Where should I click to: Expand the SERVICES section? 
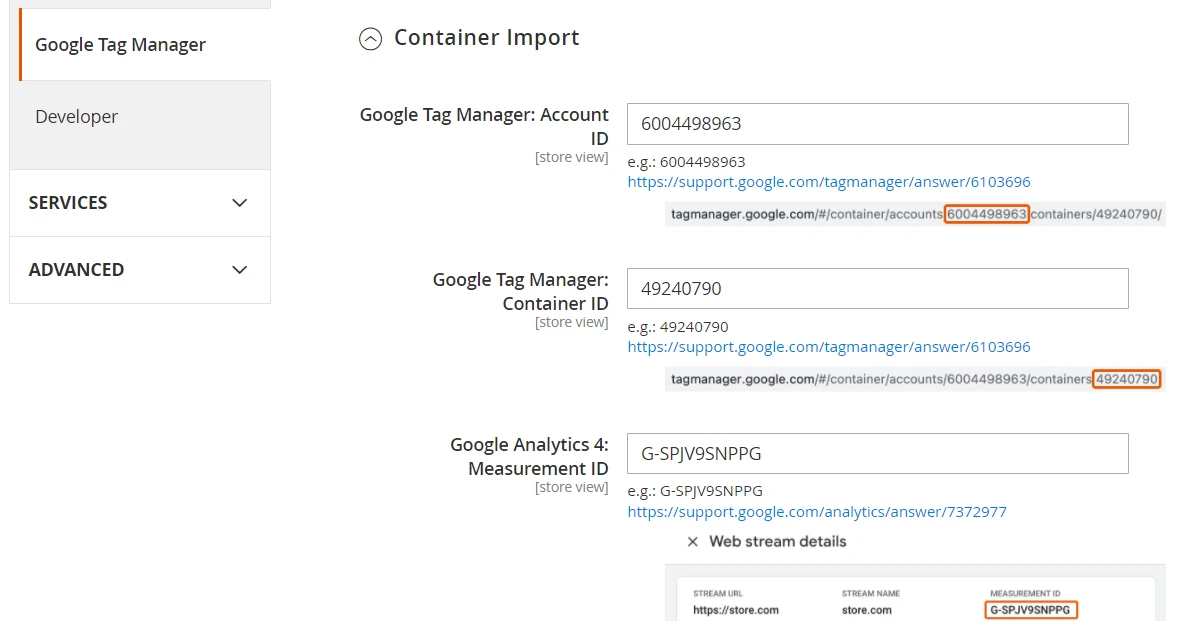pyautogui.click(x=140, y=203)
